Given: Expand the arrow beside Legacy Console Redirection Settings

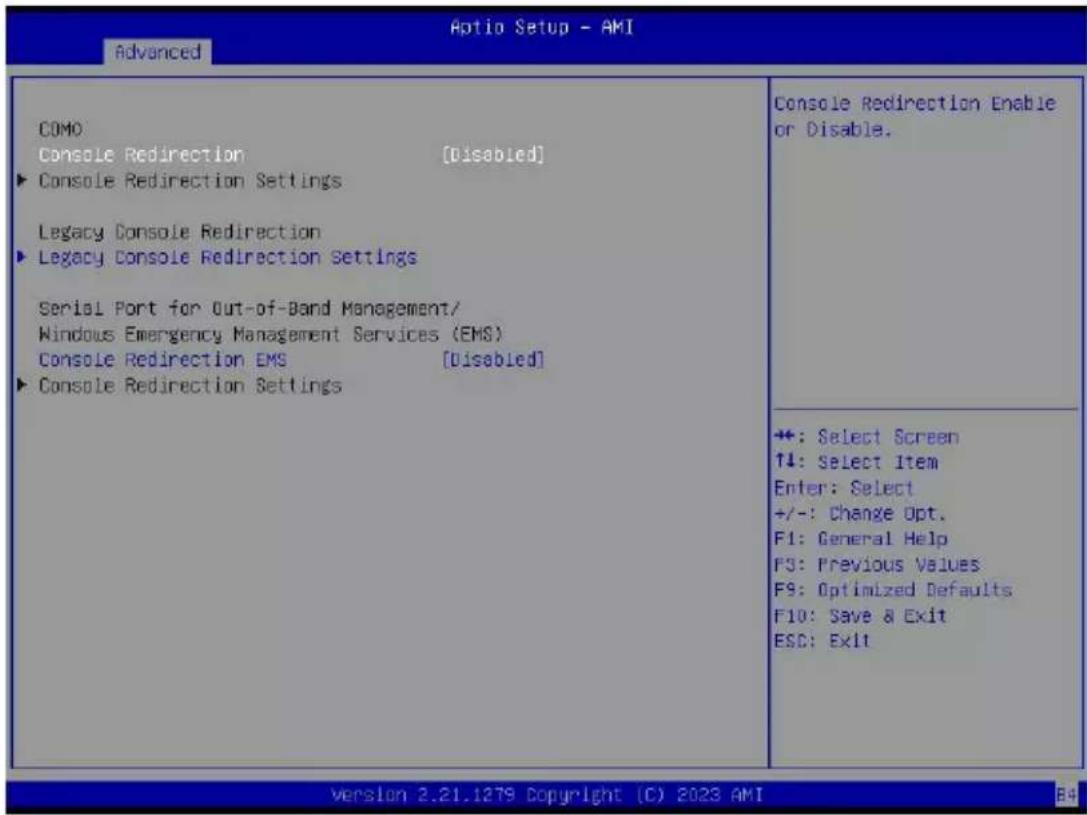Looking at the screenshot, I should pos(23,258).
